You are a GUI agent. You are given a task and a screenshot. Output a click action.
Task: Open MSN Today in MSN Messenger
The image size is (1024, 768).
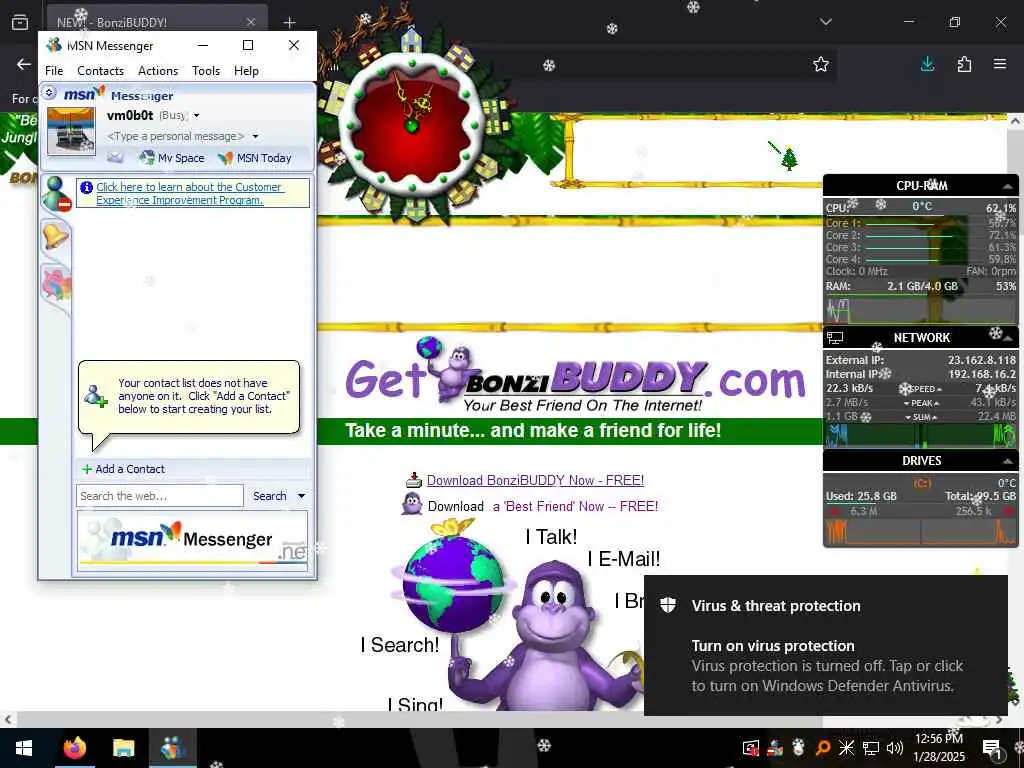click(x=255, y=158)
